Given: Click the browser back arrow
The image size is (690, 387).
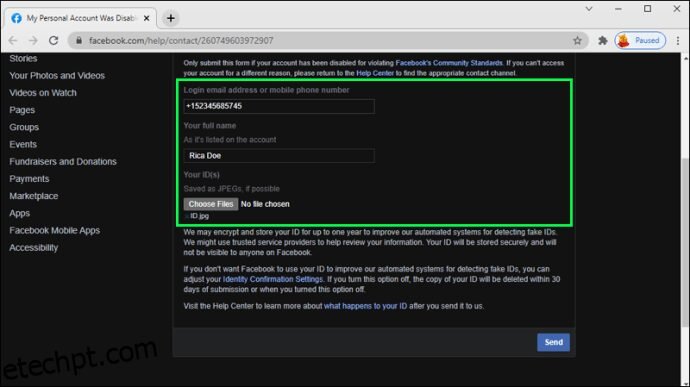Looking at the screenshot, I should [13, 41].
